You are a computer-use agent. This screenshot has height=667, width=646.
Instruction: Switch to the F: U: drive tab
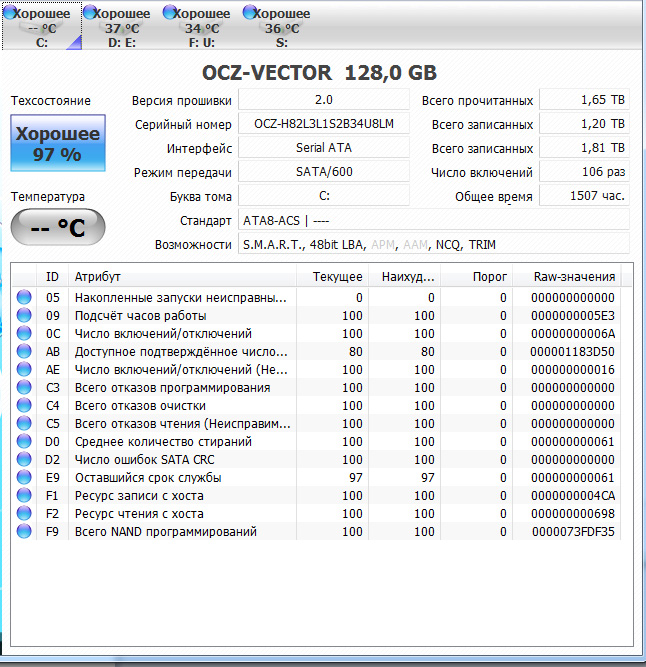(202, 26)
